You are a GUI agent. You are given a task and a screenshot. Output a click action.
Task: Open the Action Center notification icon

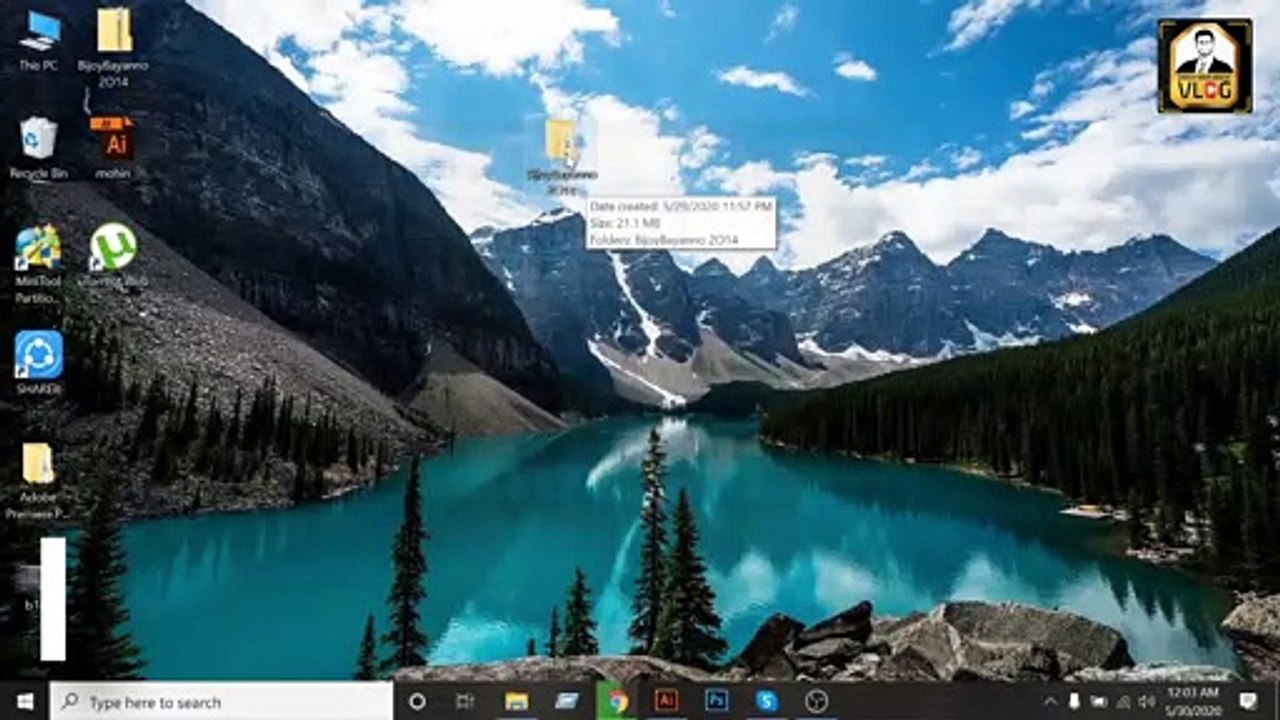pos(1248,701)
